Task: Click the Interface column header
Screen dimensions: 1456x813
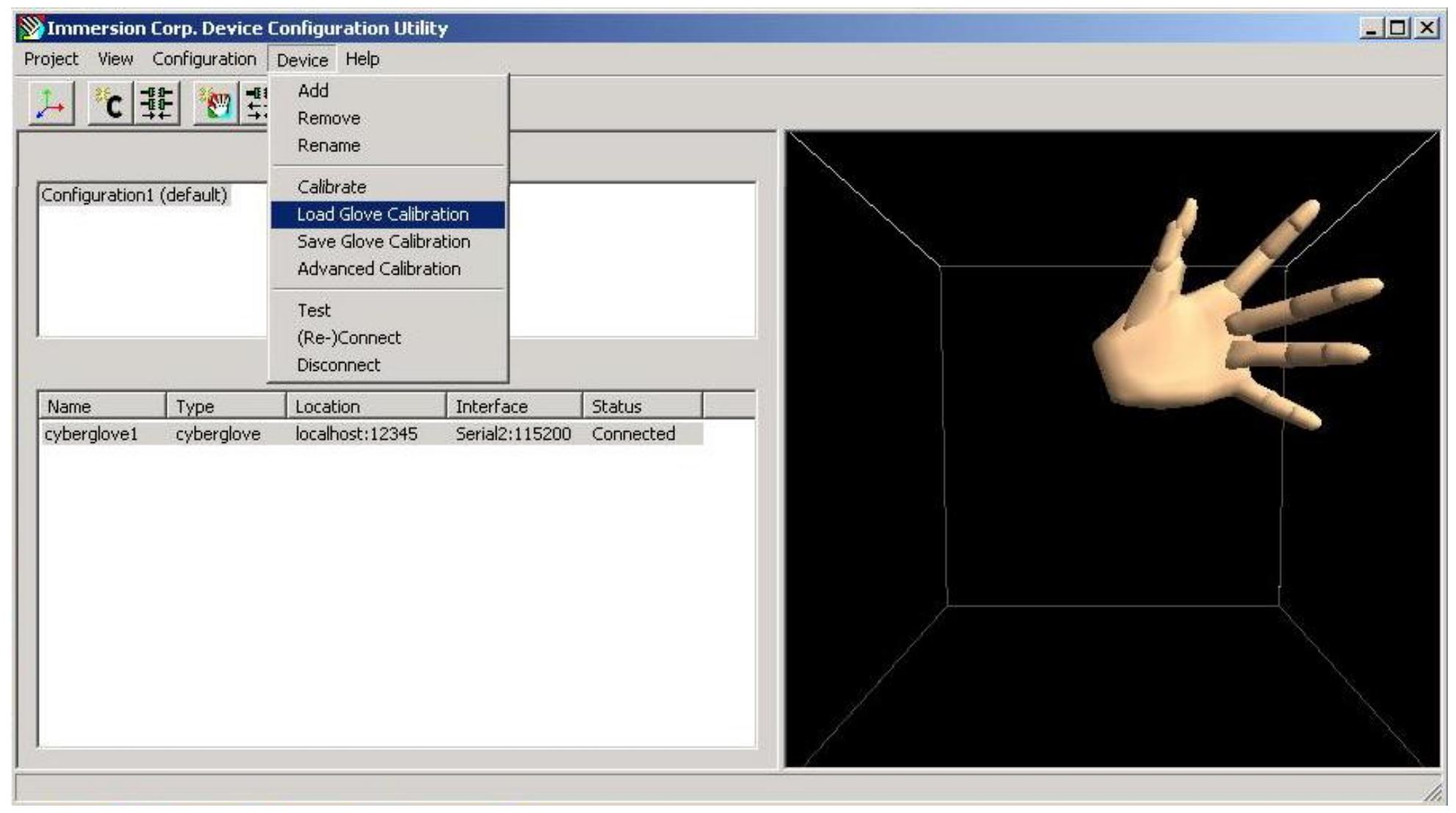Action: click(x=514, y=406)
